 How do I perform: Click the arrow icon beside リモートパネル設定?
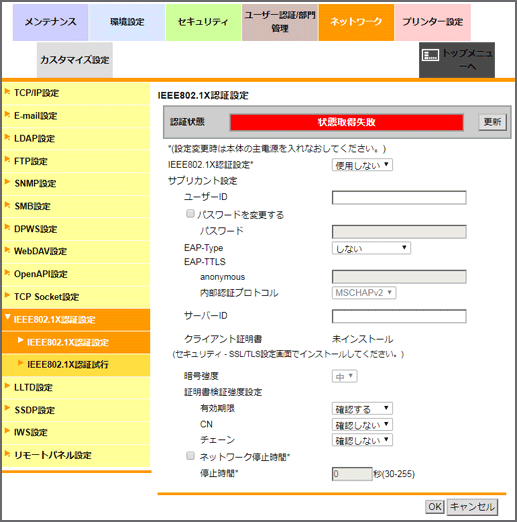pyautogui.click(x=7, y=453)
